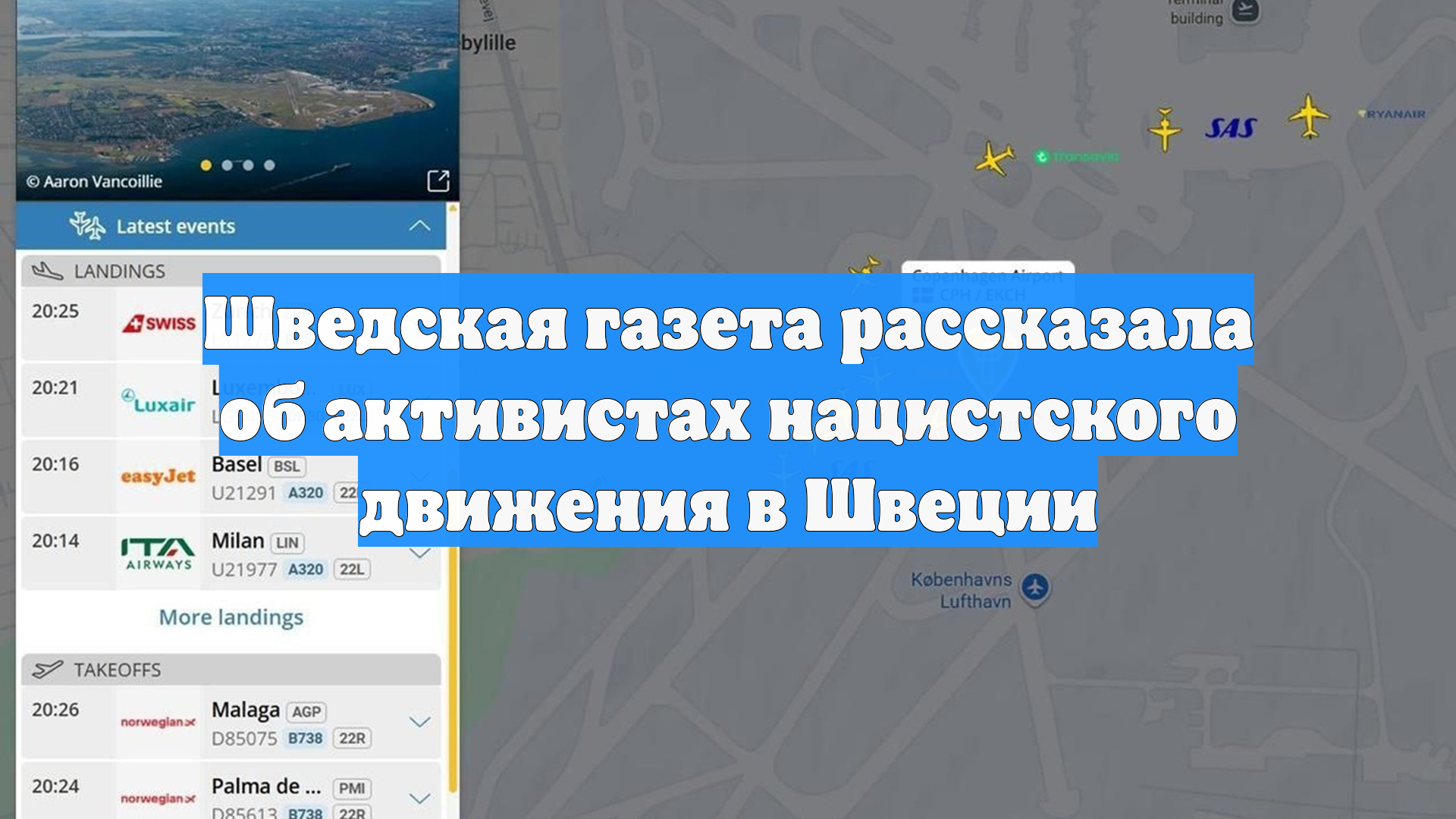
Task: Collapse the Latest events section
Action: 419,226
